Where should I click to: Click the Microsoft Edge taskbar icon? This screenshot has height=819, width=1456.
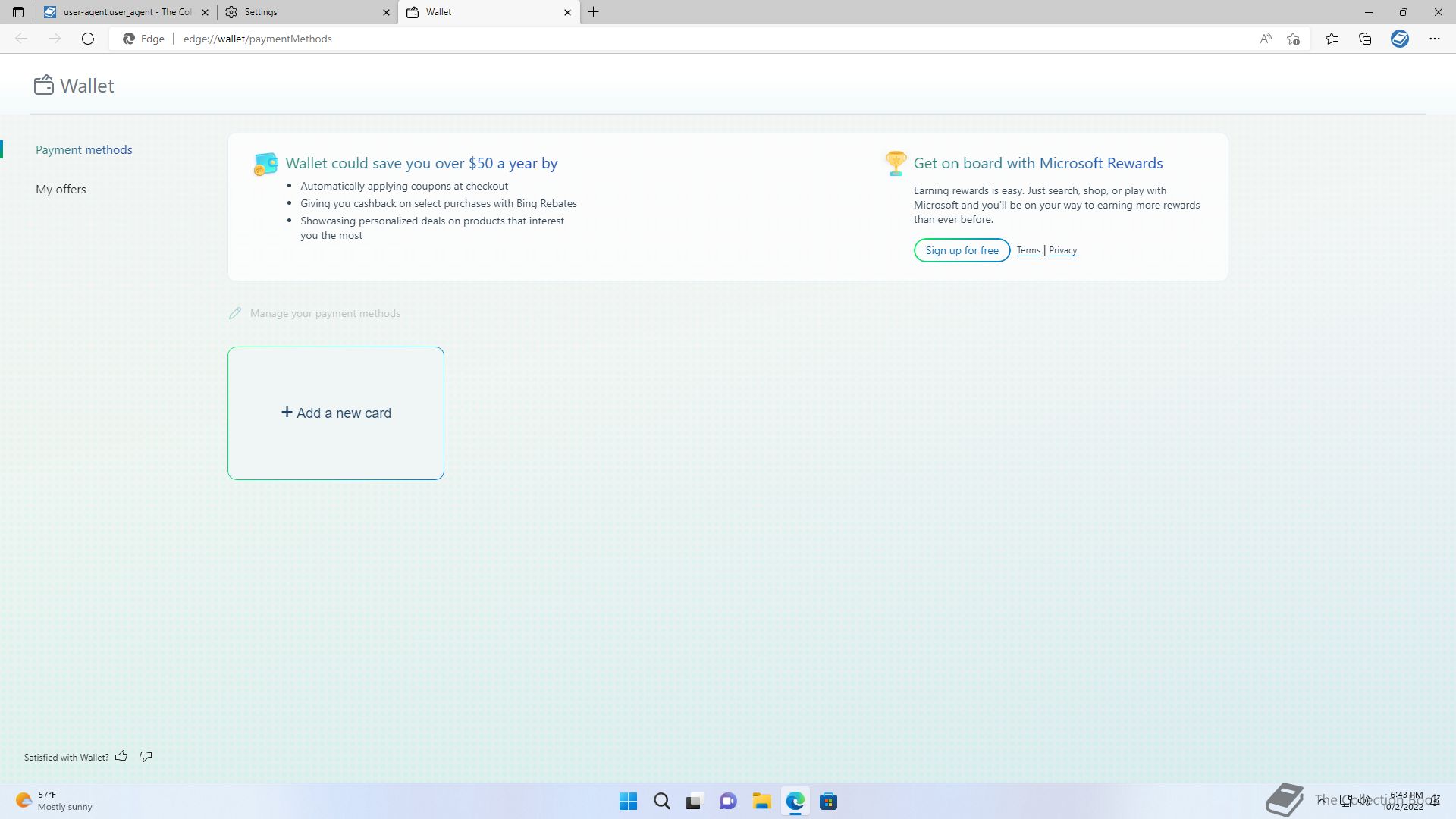(795, 802)
